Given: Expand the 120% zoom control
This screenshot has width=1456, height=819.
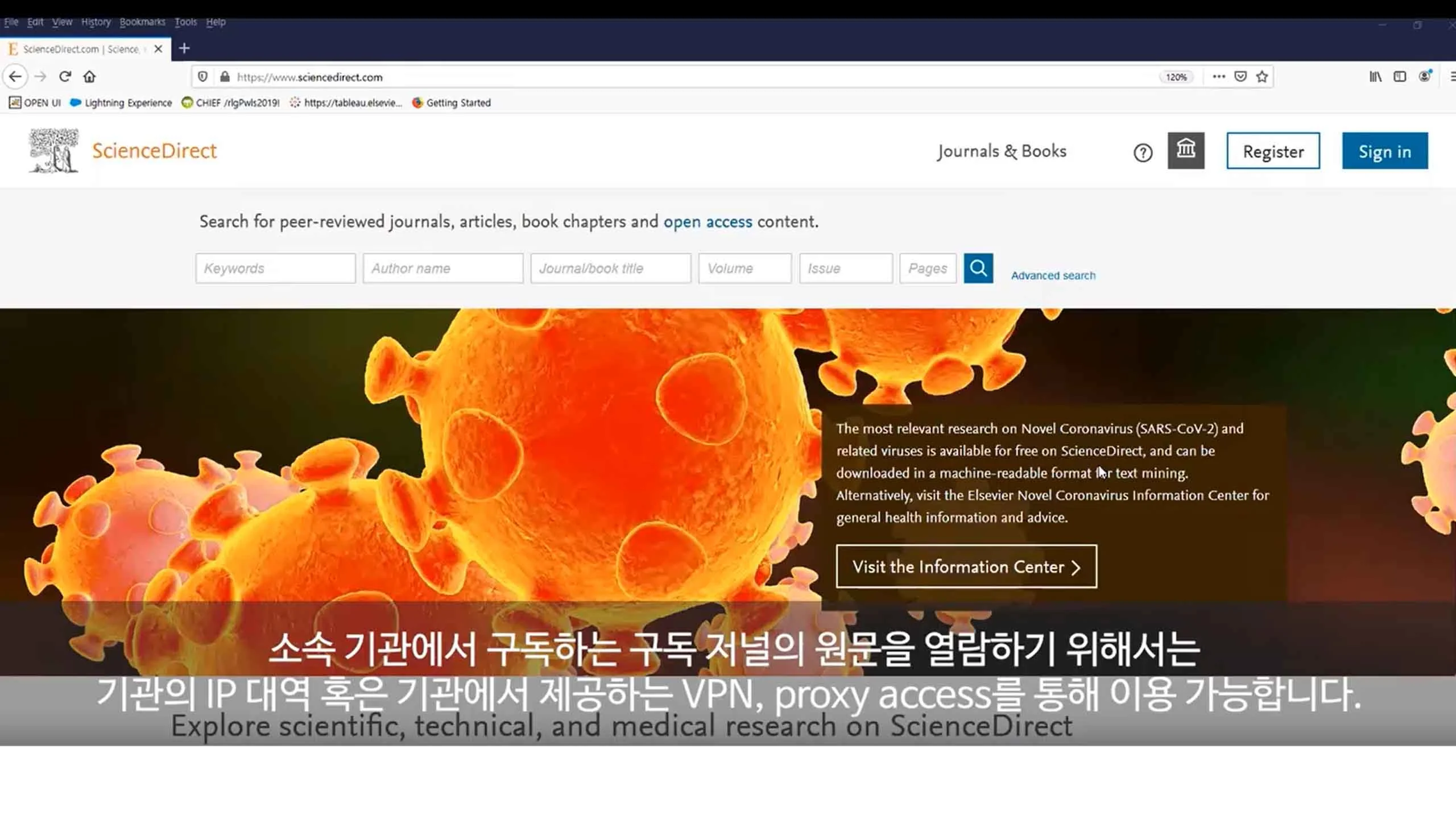Looking at the screenshot, I should pos(1175,76).
